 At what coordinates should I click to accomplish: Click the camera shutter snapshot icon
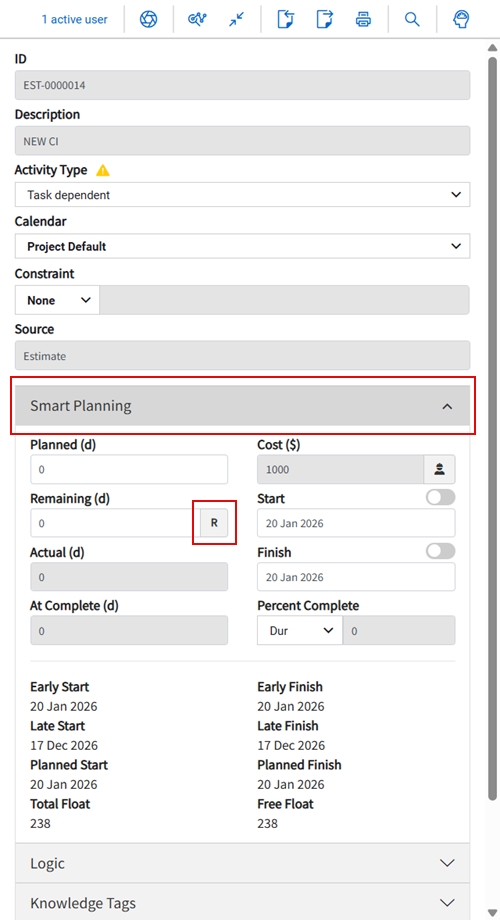pyautogui.click(x=148, y=19)
